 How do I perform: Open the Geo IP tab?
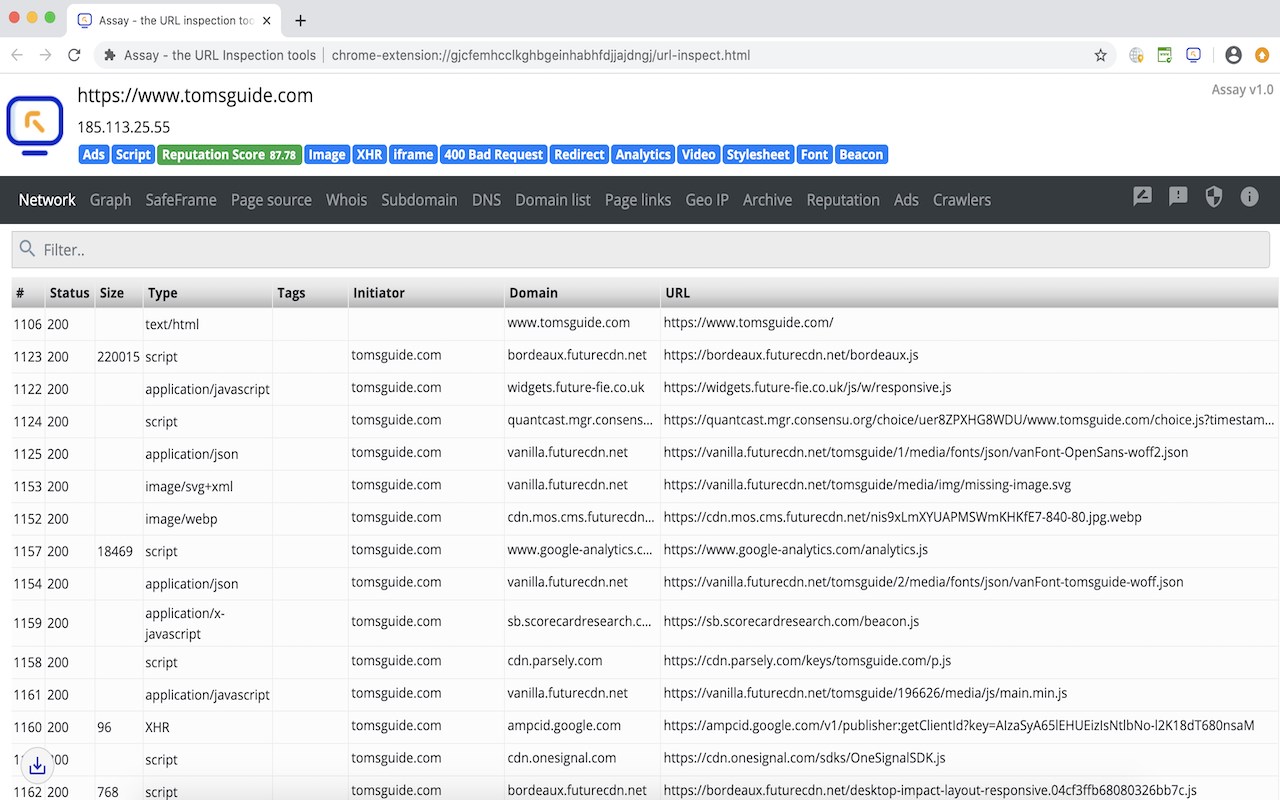click(706, 200)
